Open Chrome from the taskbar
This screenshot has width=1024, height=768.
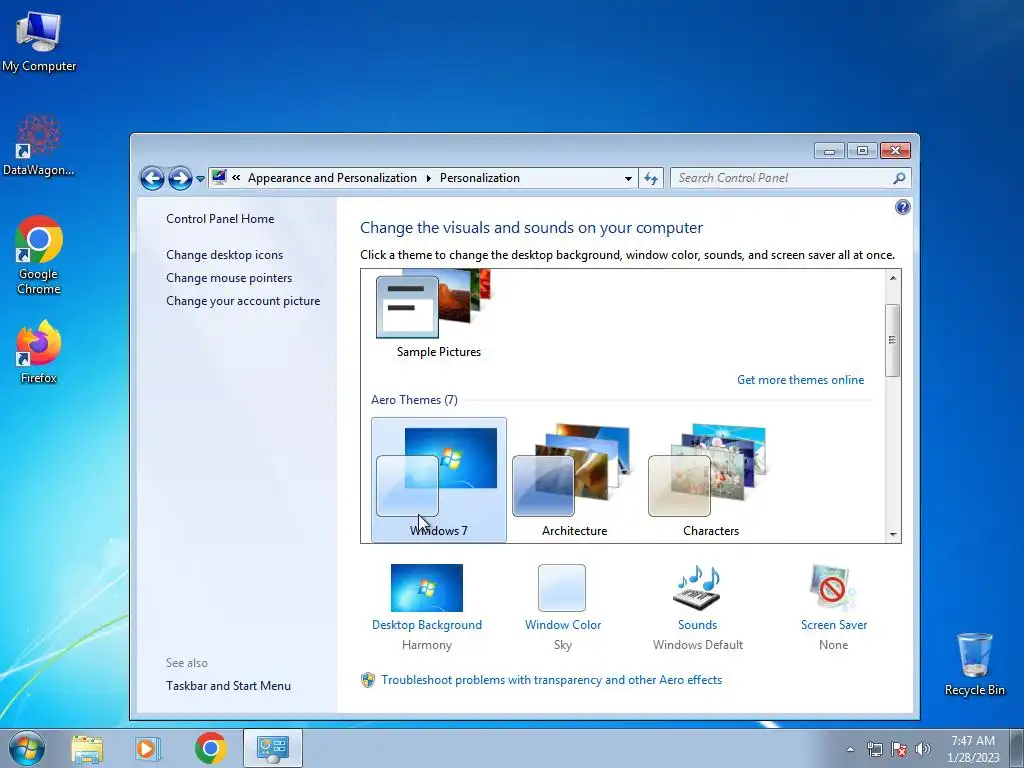(210, 748)
